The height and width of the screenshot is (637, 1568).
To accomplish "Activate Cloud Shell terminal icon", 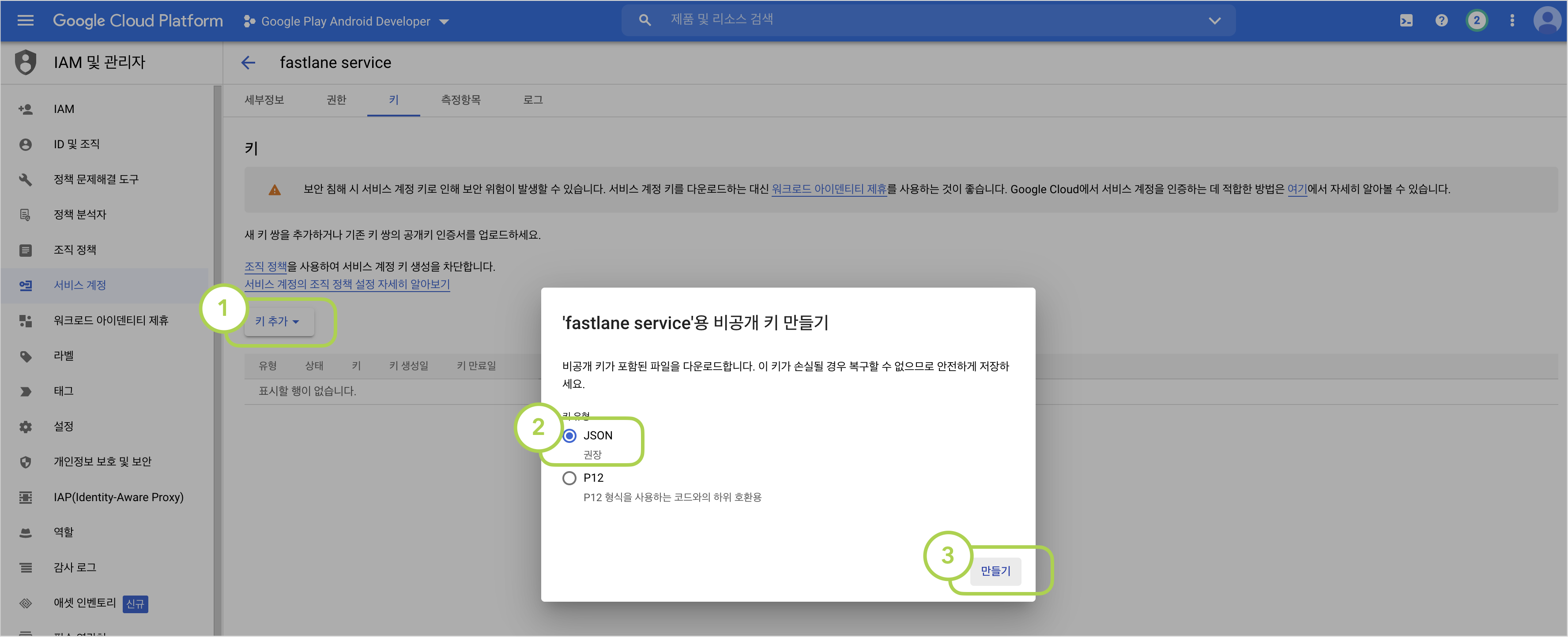I will [1406, 21].
